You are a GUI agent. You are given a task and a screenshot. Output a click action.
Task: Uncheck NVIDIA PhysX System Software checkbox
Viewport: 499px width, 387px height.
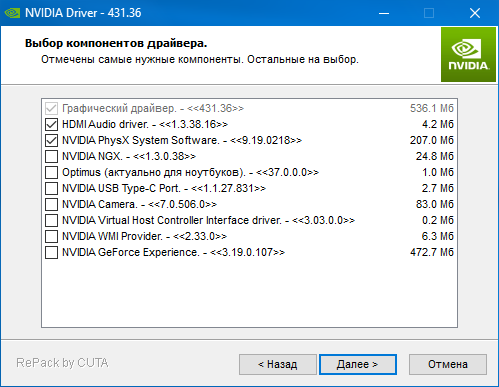tap(51, 140)
